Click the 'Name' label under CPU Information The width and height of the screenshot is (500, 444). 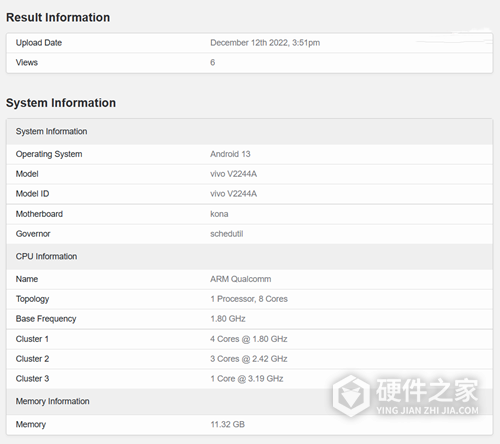point(27,279)
